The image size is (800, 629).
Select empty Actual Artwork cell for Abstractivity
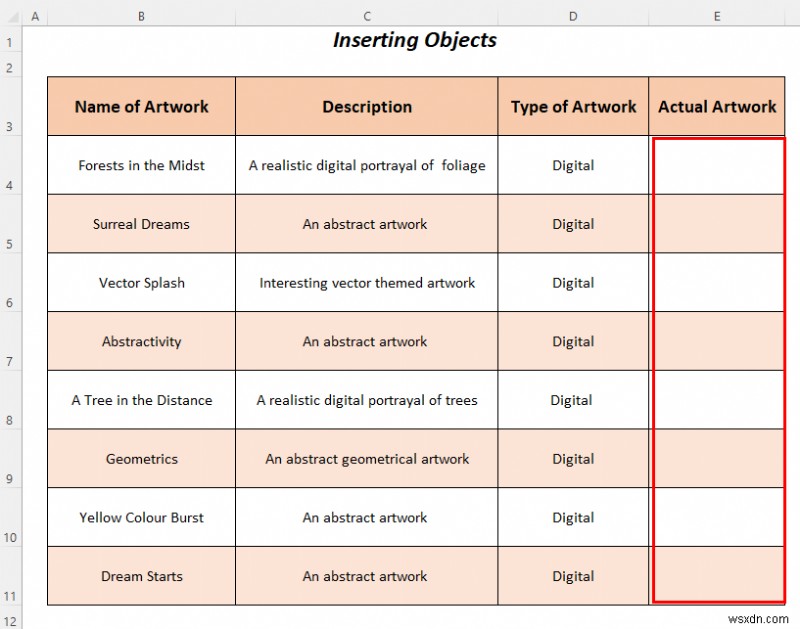click(x=717, y=341)
